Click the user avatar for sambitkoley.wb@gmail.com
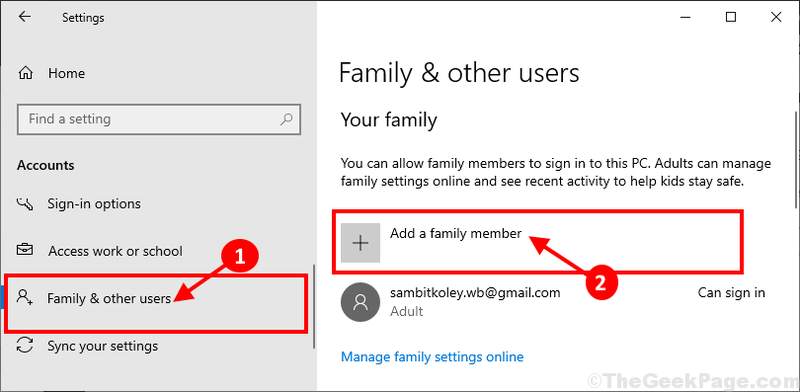The height and width of the screenshot is (392, 800). (x=361, y=302)
